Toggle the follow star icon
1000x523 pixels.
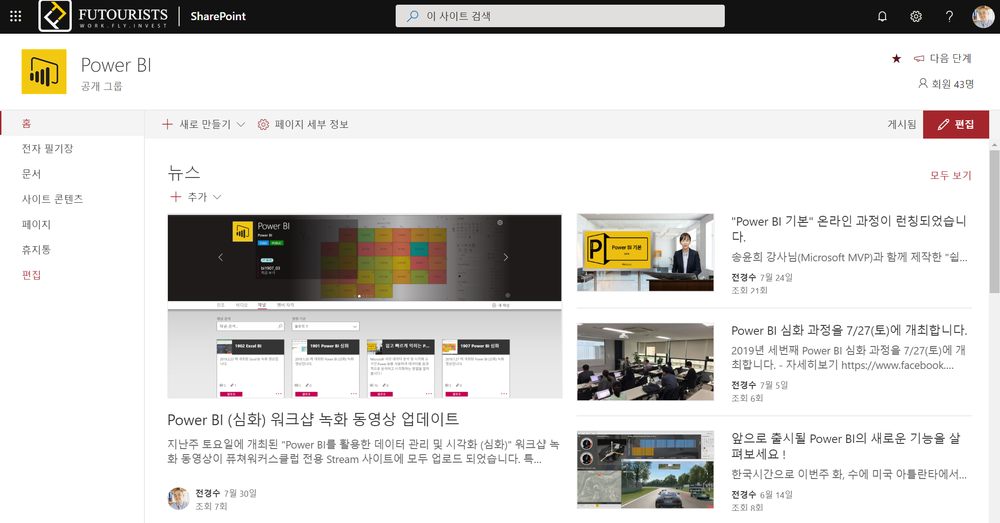(896, 59)
